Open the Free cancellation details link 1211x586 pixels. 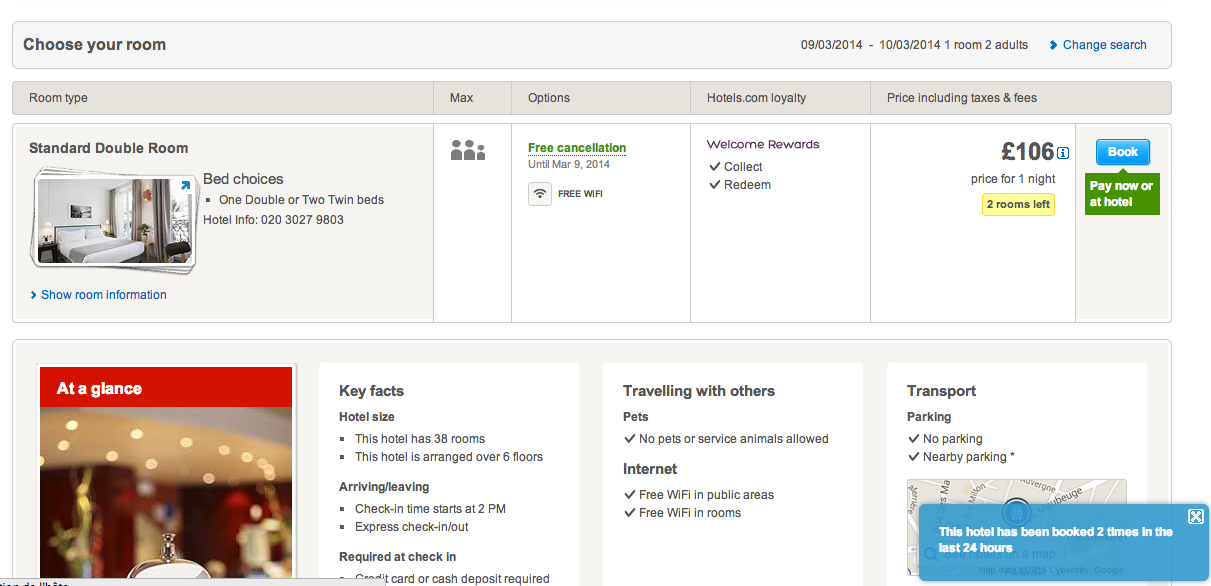pyautogui.click(x=577, y=148)
